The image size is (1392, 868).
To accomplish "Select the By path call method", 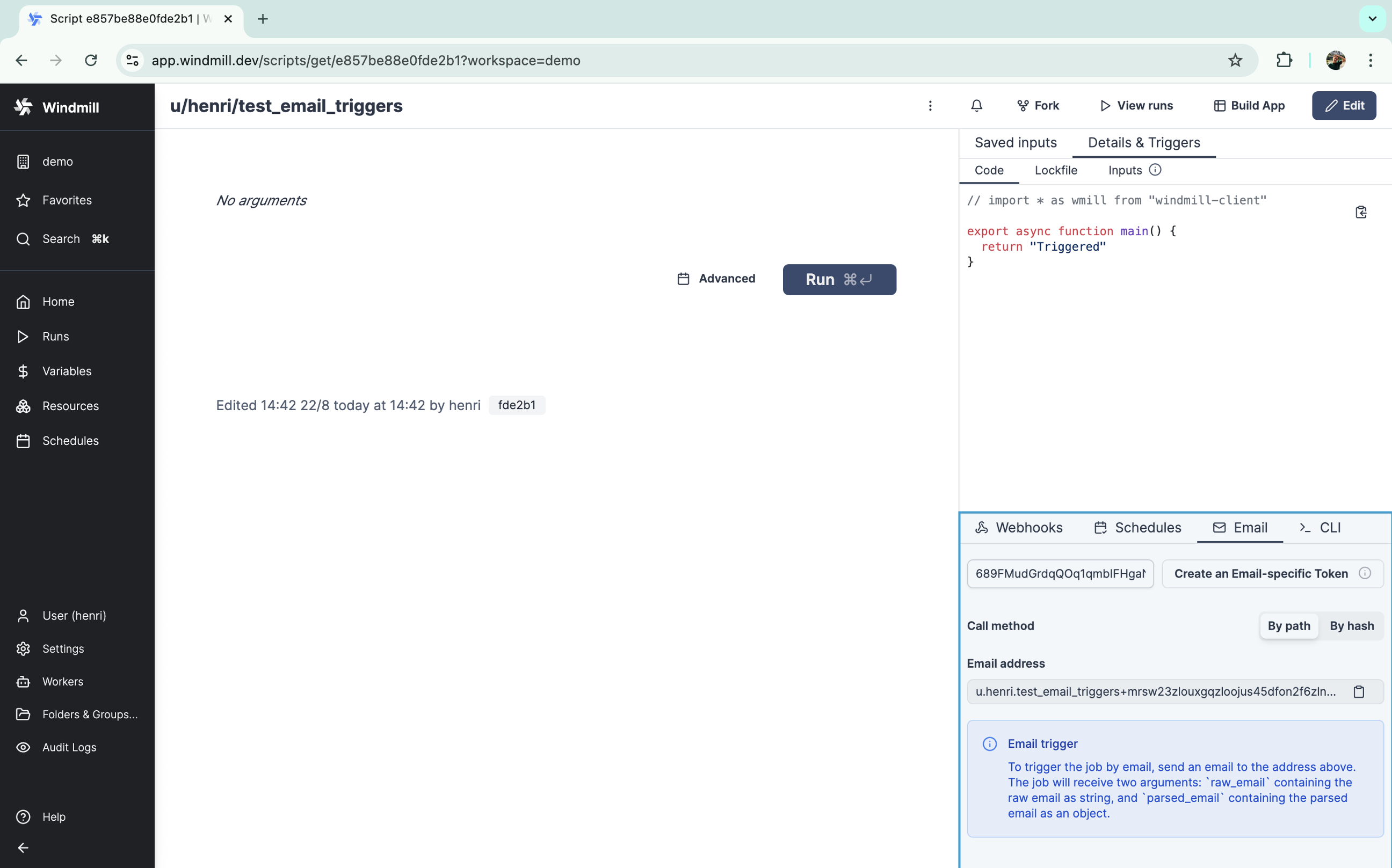I will click(1289, 626).
